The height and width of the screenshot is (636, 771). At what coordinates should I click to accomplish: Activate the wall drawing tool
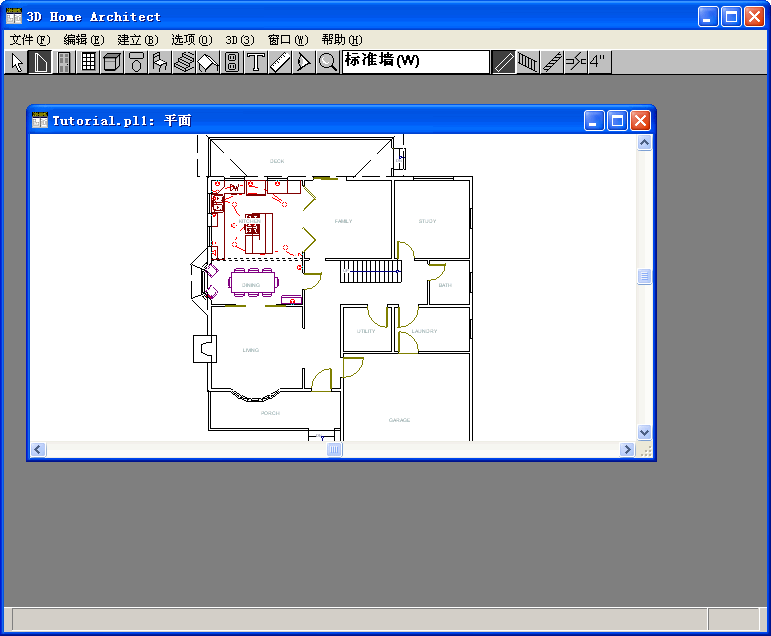point(40,62)
